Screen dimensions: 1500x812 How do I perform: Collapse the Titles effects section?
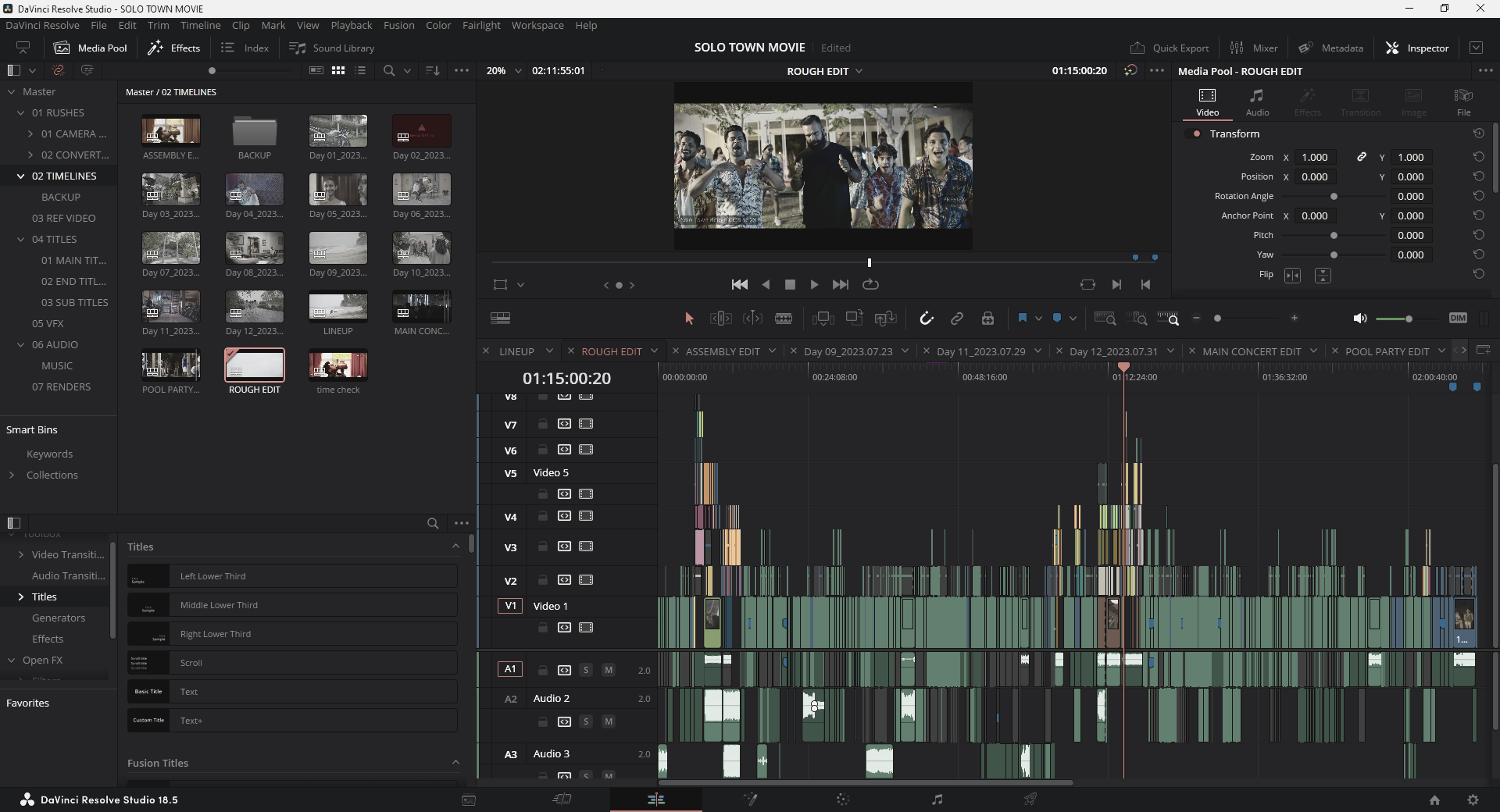coord(455,547)
